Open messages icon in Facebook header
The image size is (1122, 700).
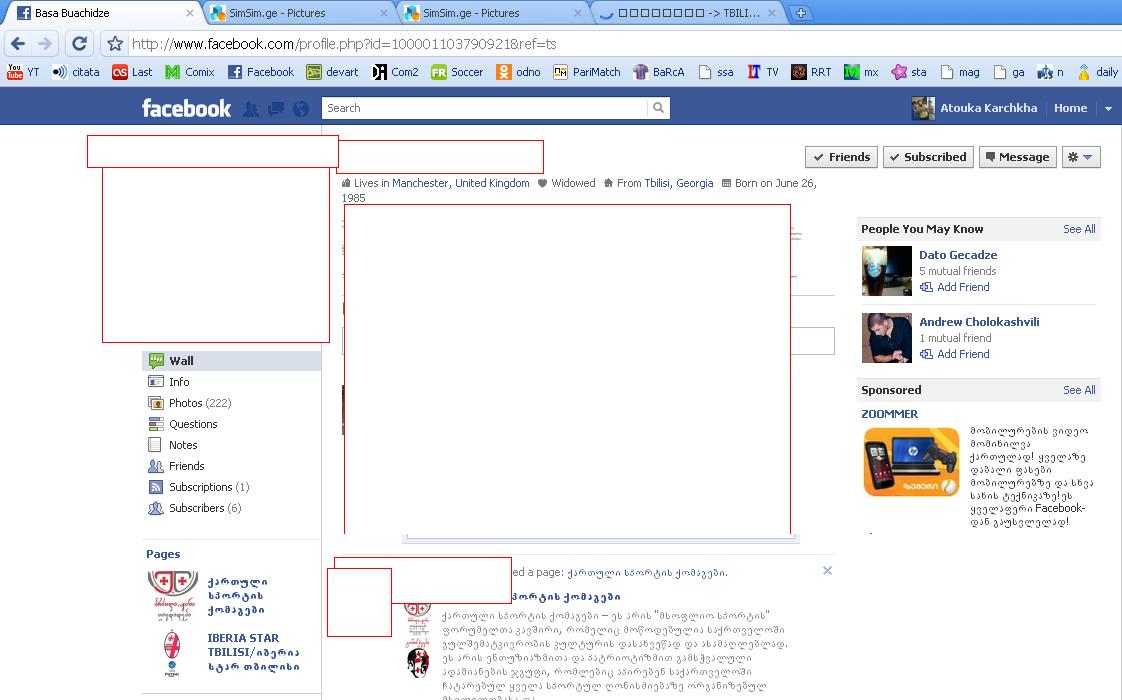pyautogui.click(x=276, y=109)
